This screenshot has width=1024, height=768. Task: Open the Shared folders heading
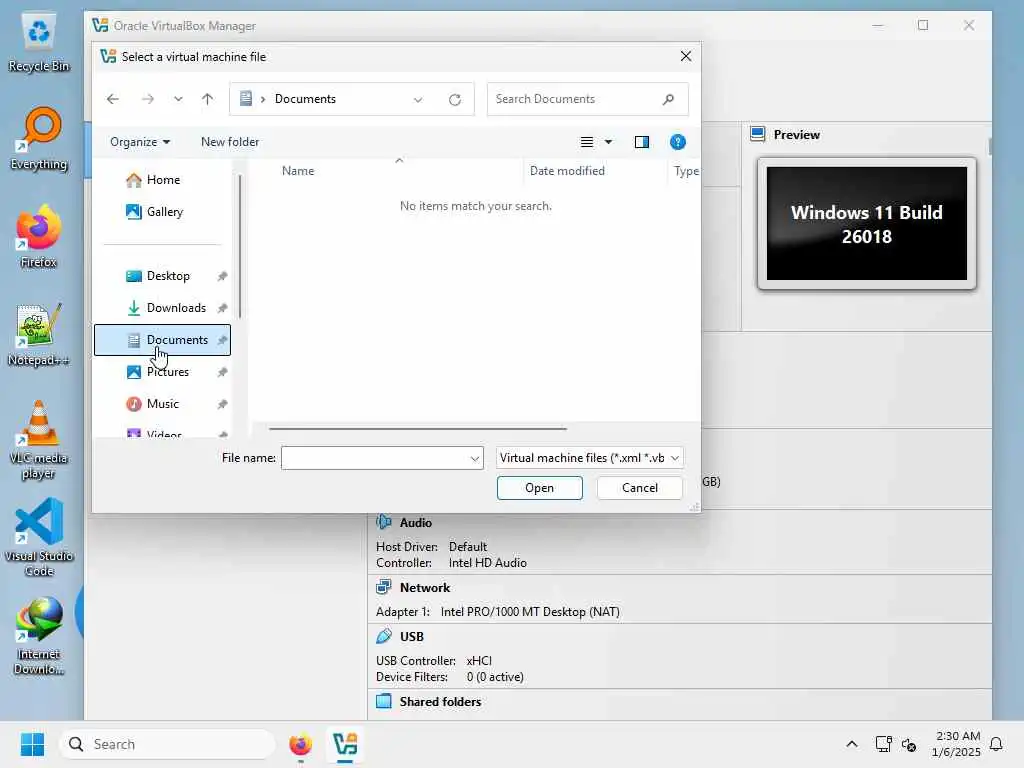tap(440, 701)
